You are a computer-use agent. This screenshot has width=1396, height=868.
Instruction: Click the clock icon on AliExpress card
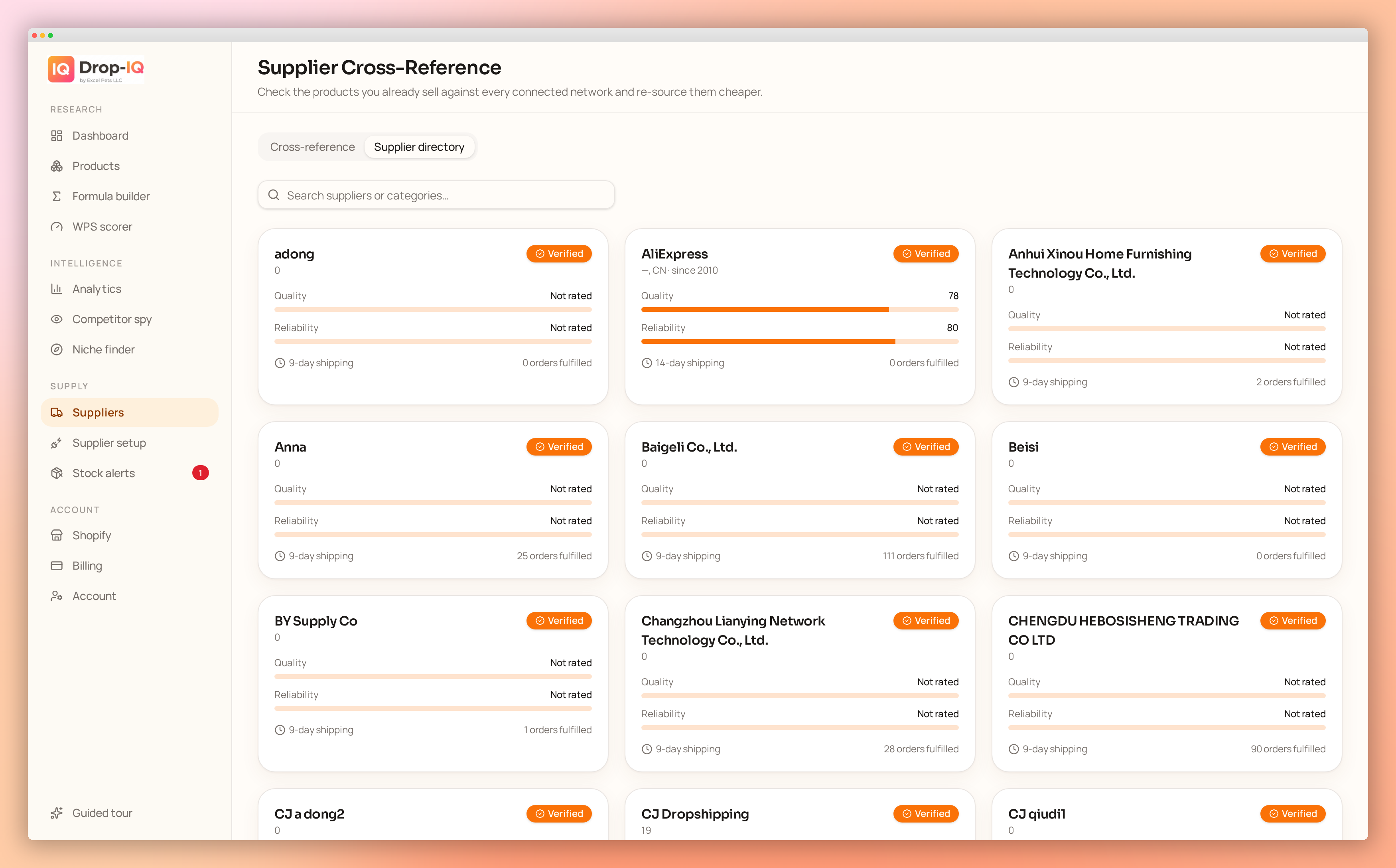tap(646, 363)
